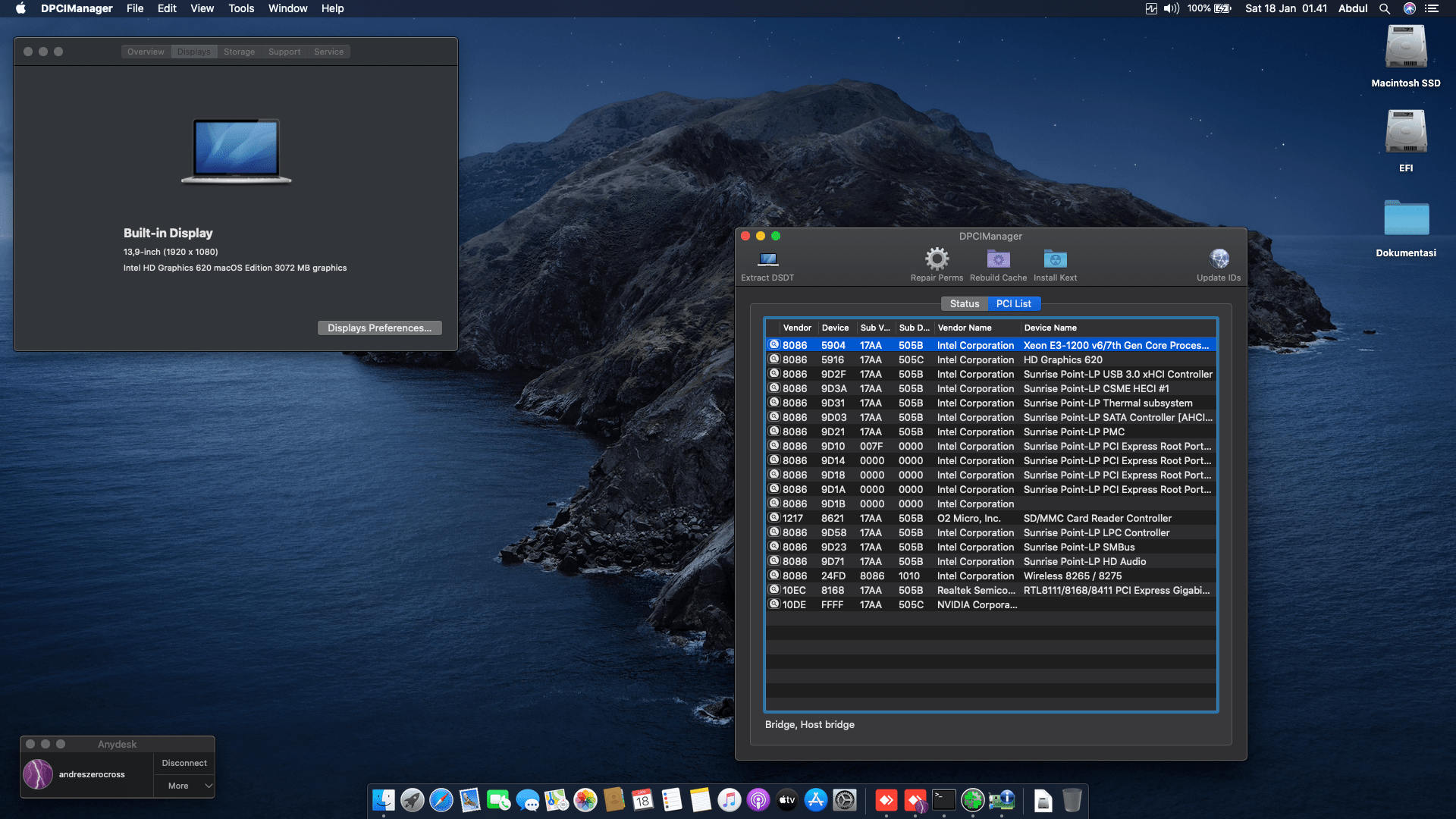Select the Sunrise Point-LP CSME HECI #1 row

point(991,388)
